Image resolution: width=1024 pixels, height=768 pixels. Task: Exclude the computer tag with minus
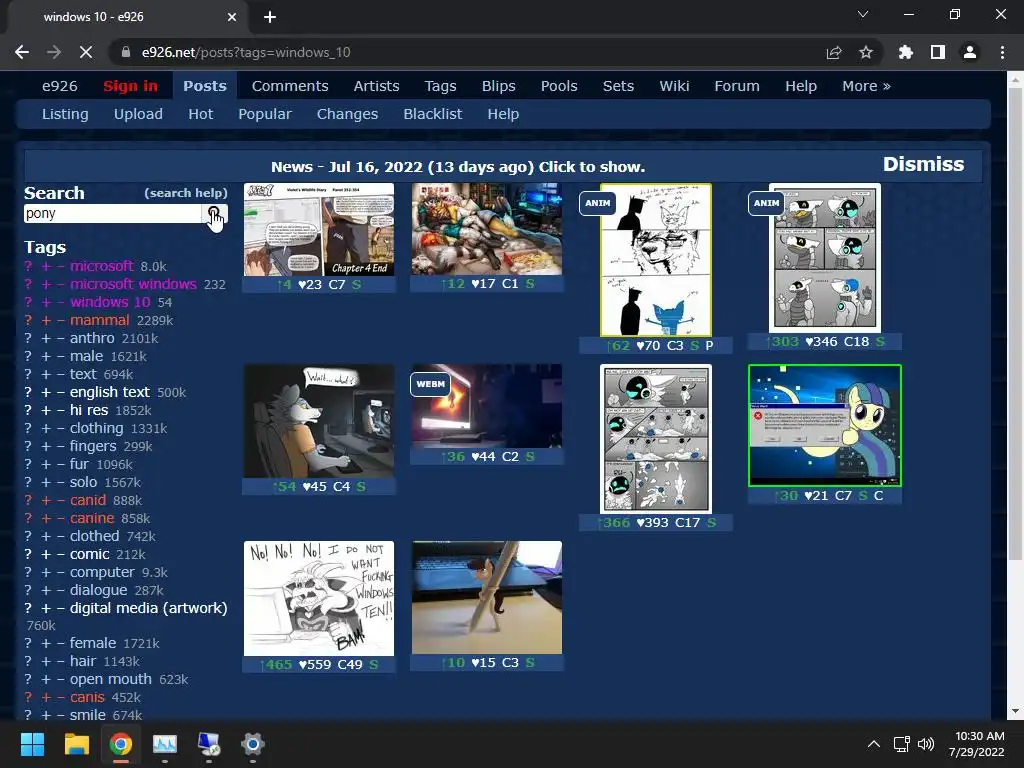pyautogui.click(x=60, y=572)
